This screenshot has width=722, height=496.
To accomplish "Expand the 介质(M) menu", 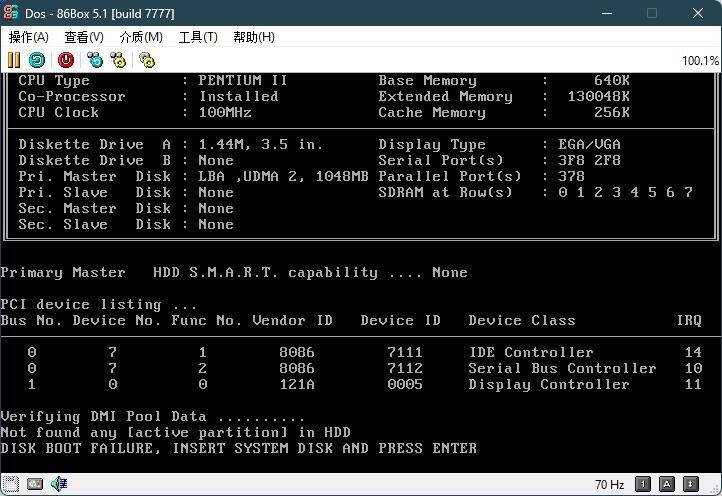I will click(x=141, y=37).
